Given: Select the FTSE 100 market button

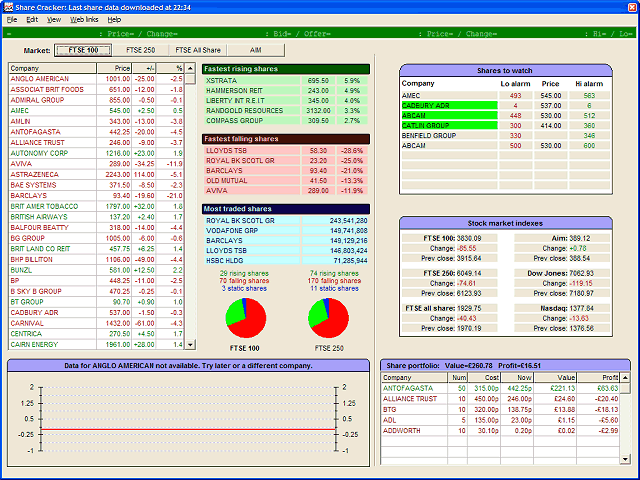Looking at the screenshot, I should (x=83, y=50).
